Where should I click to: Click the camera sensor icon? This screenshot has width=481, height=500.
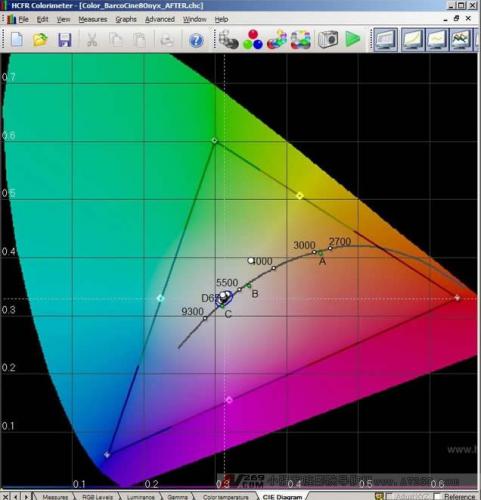tap(328, 40)
